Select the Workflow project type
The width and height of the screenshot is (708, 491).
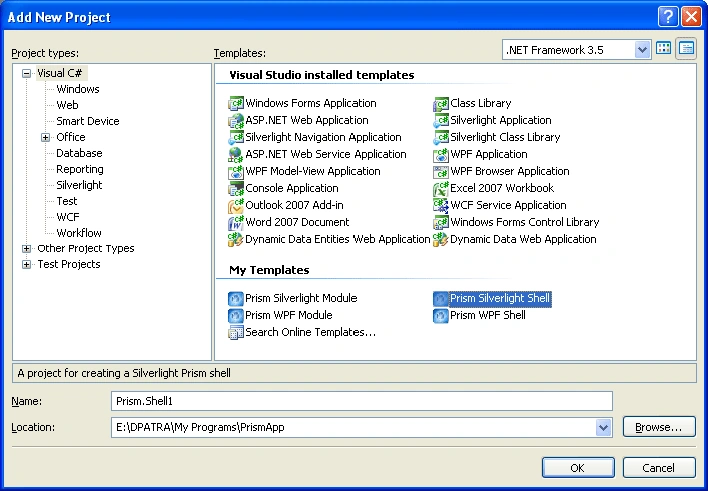79,233
